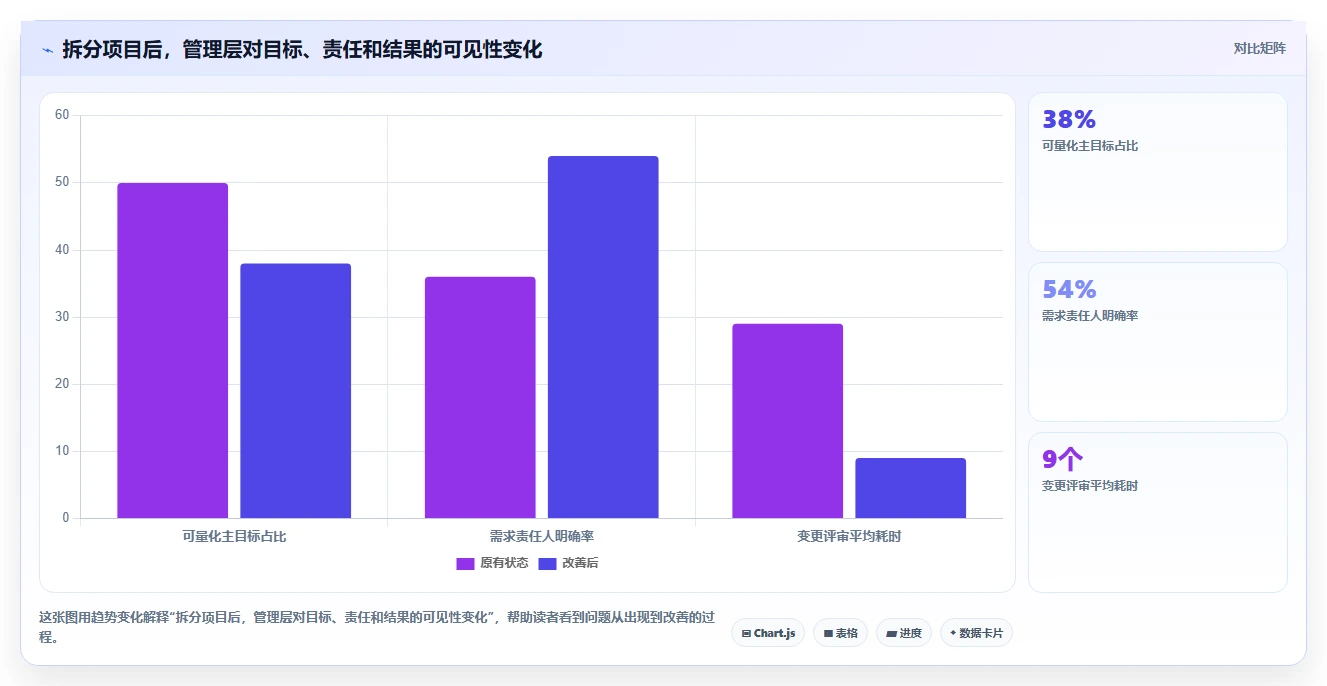Click the 进度 tag chip
Viewport: 1327px width, 686px height.
point(904,633)
